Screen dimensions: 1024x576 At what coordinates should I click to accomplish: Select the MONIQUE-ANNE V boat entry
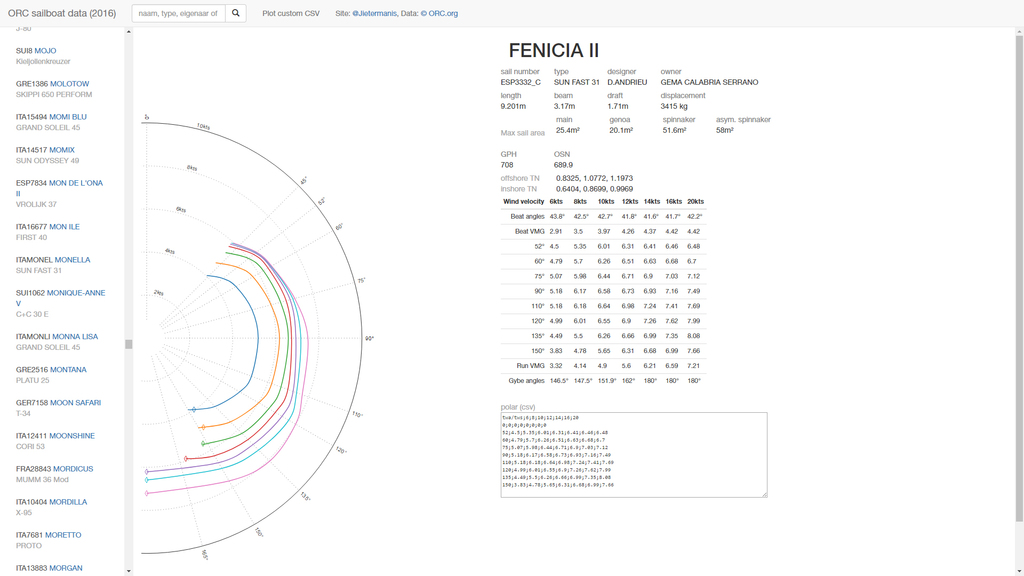click(x=61, y=298)
